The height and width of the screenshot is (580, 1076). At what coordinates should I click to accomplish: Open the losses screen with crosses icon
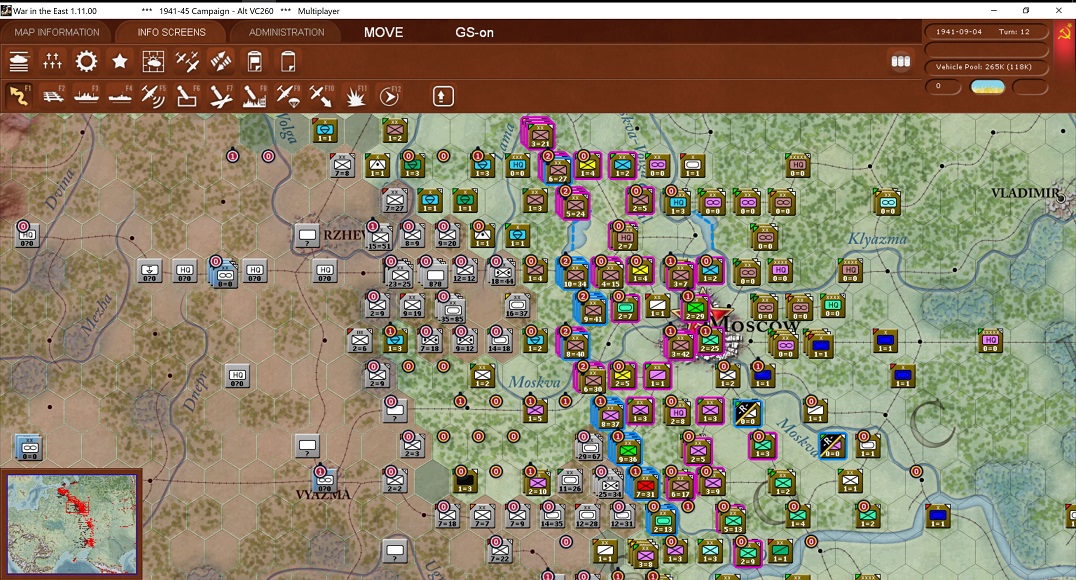click(52, 62)
